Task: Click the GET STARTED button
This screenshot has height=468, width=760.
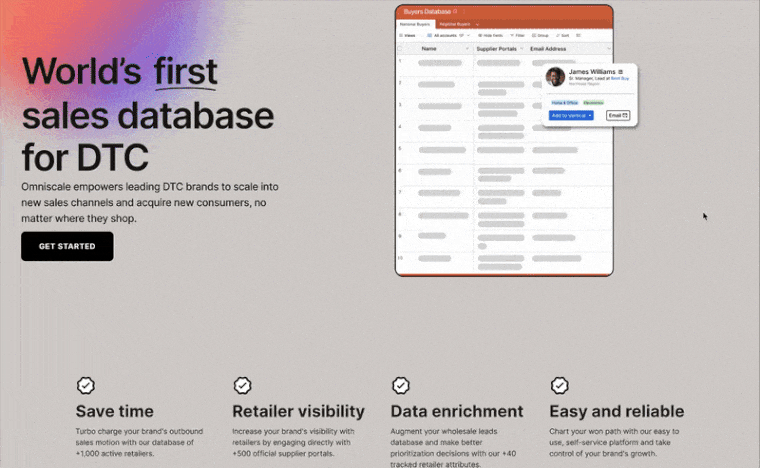Action: (x=67, y=246)
